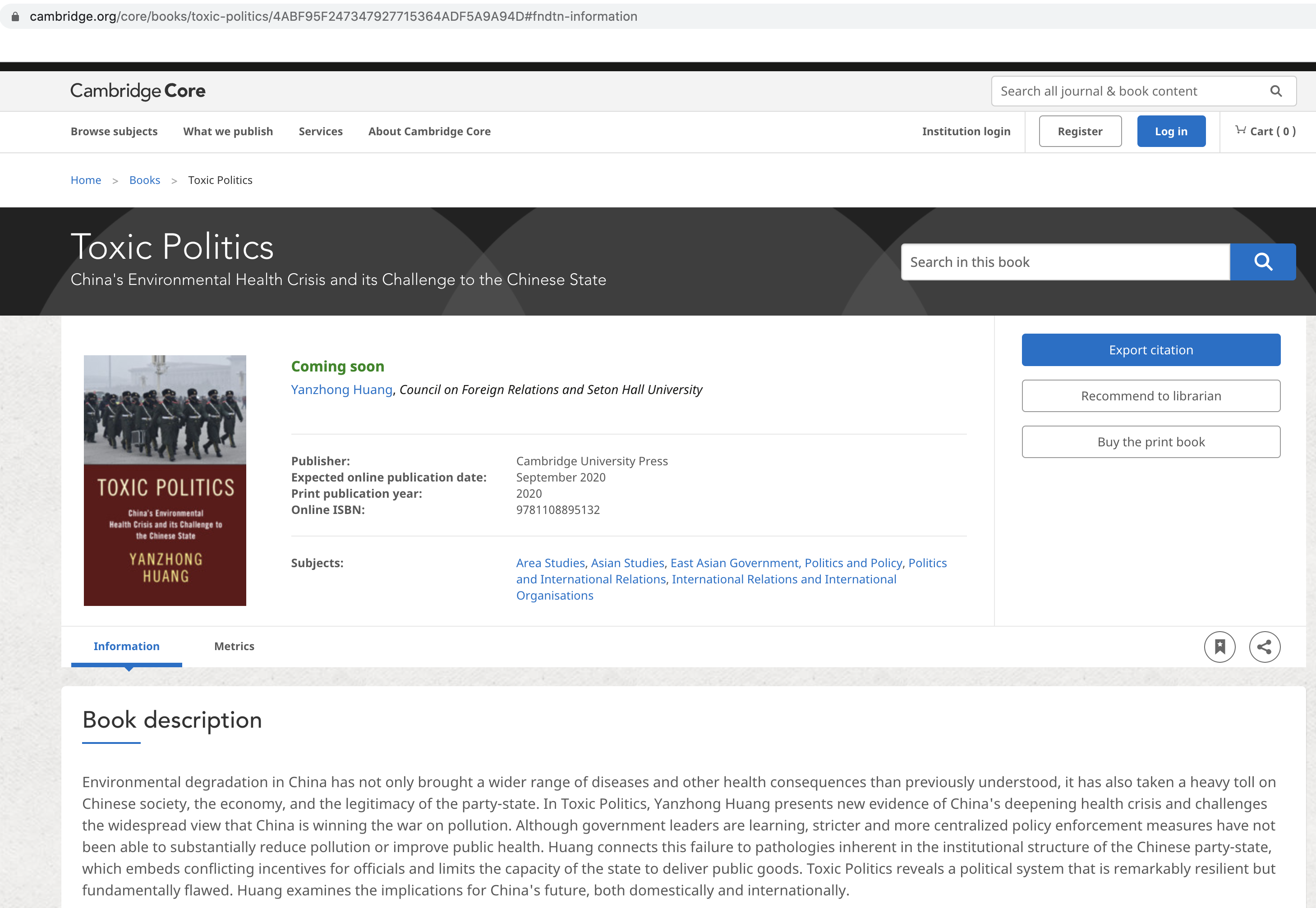1316x908 pixels.
Task: Bookmark this book with the bookmark icon
Action: point(1219,647)
